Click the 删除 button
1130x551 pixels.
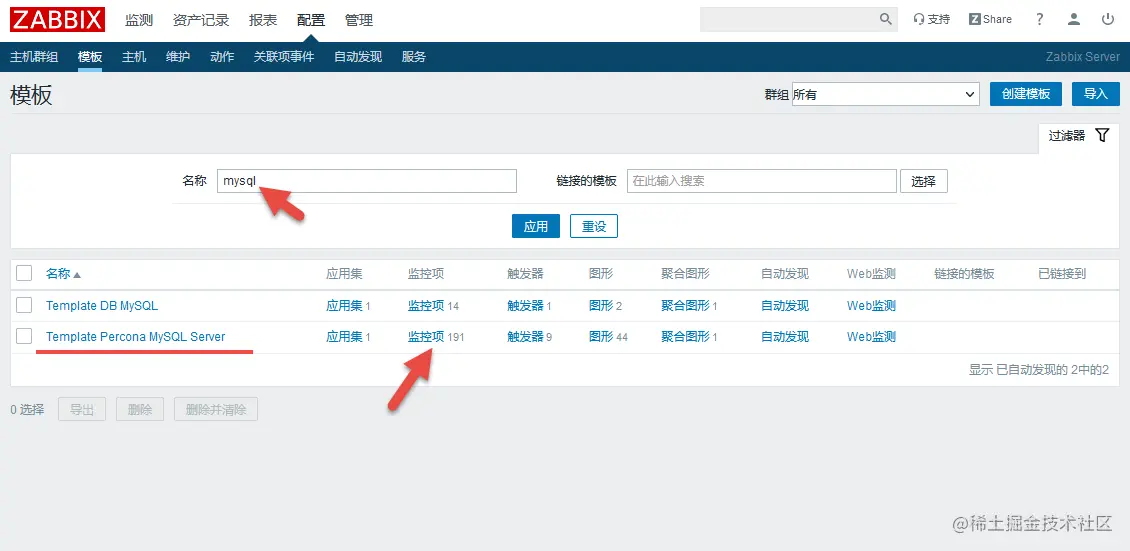pos(140,409)
